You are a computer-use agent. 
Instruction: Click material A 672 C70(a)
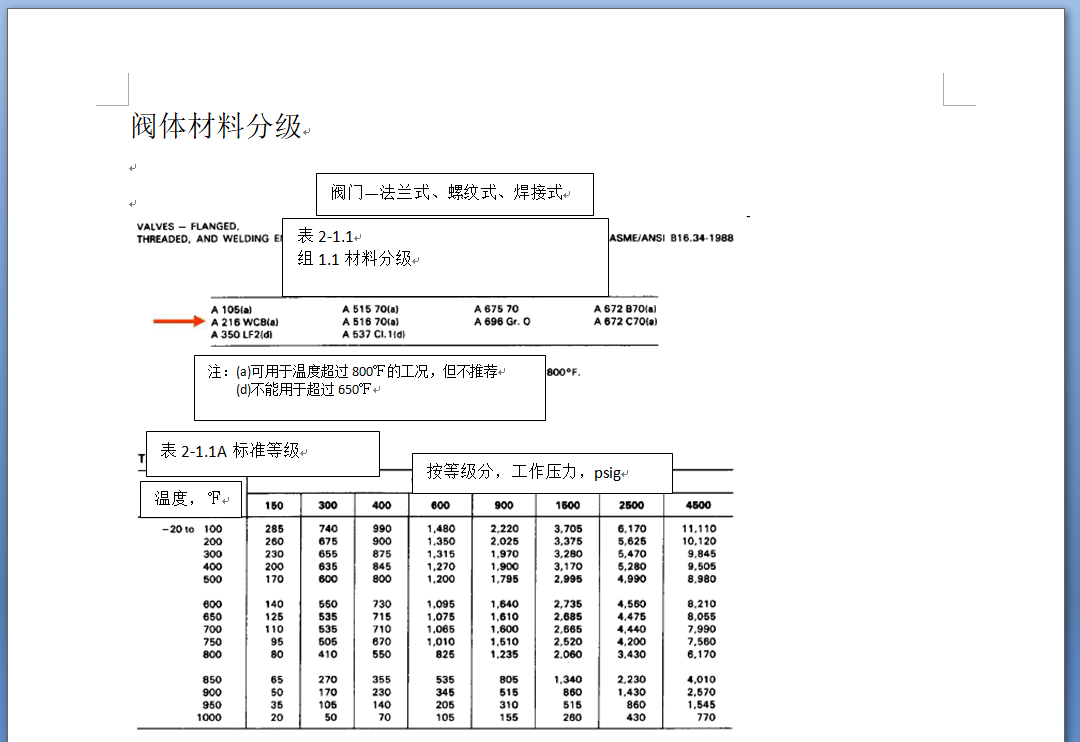click(x=625, y=321)
